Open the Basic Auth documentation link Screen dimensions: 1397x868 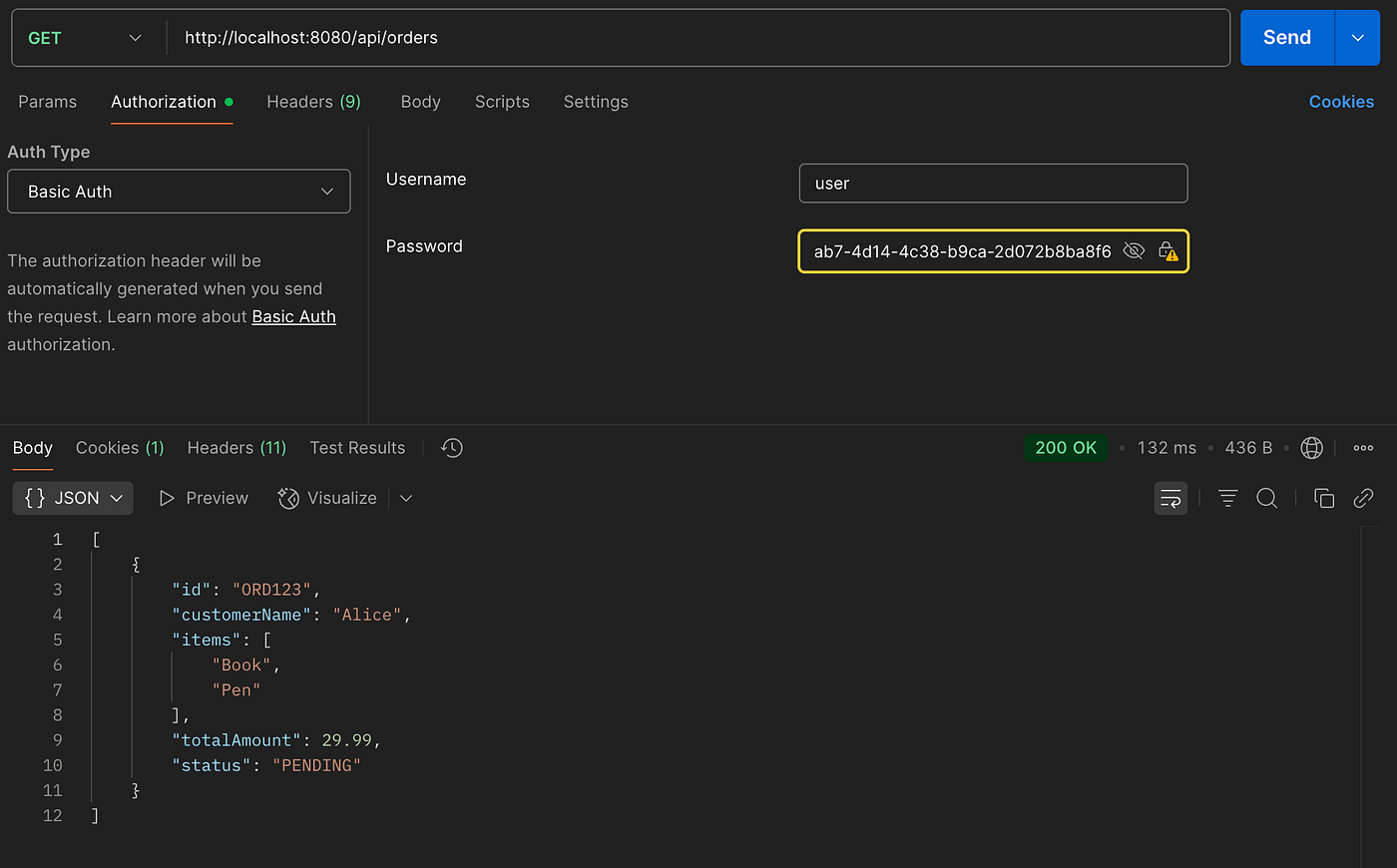coord(293,316)
